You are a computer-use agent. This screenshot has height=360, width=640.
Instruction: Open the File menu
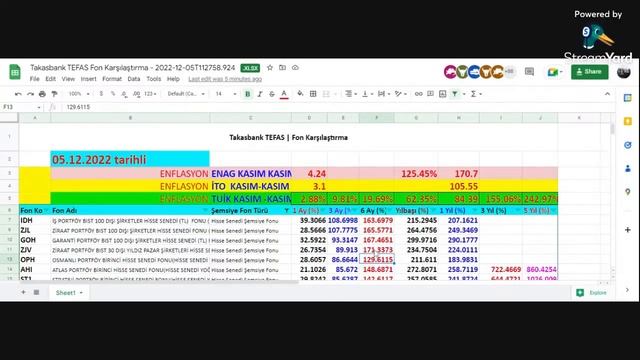click(x=35, y=79)
